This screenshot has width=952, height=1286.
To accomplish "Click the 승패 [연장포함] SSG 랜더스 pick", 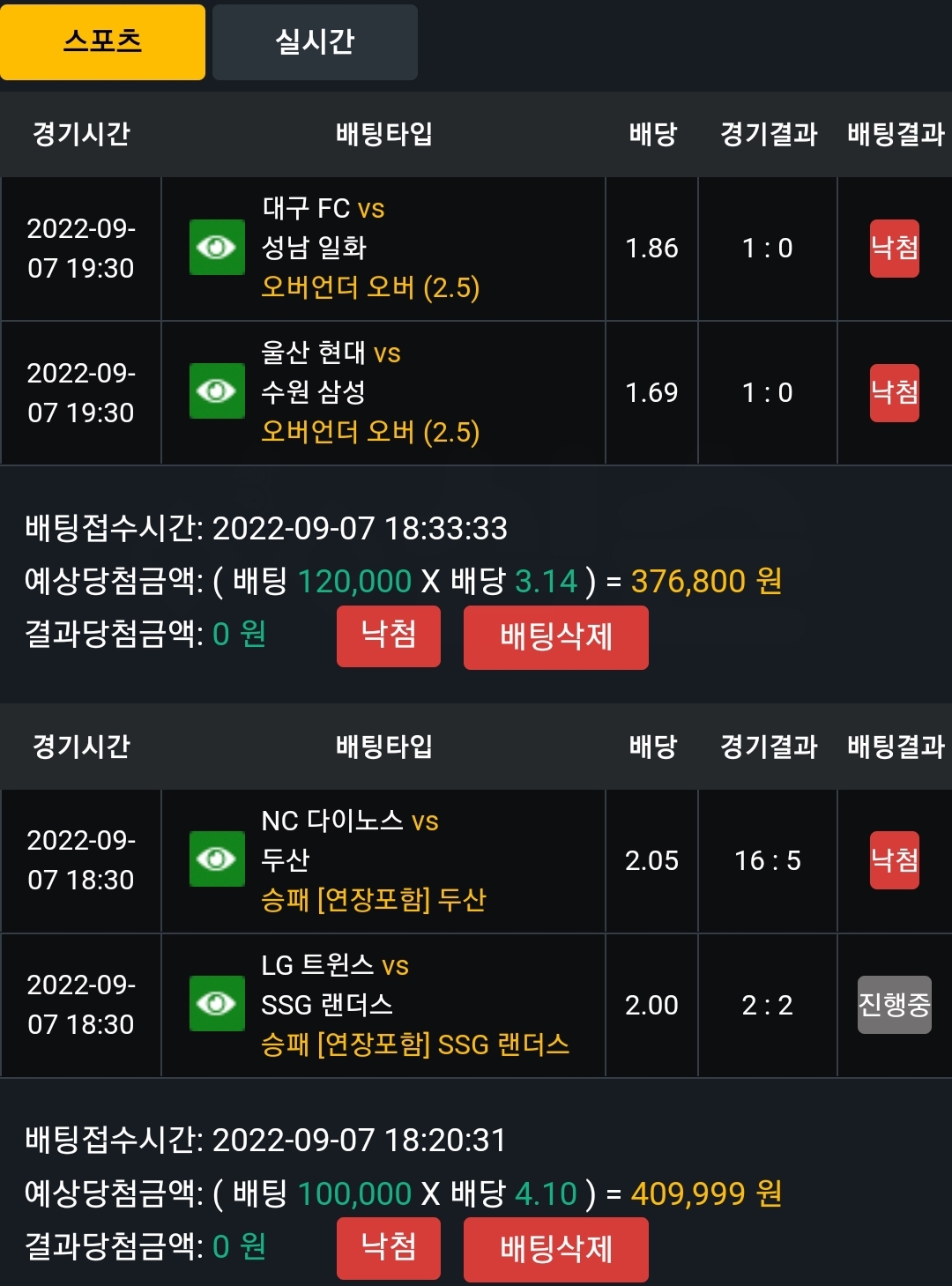I will [x=415, y=1044].
